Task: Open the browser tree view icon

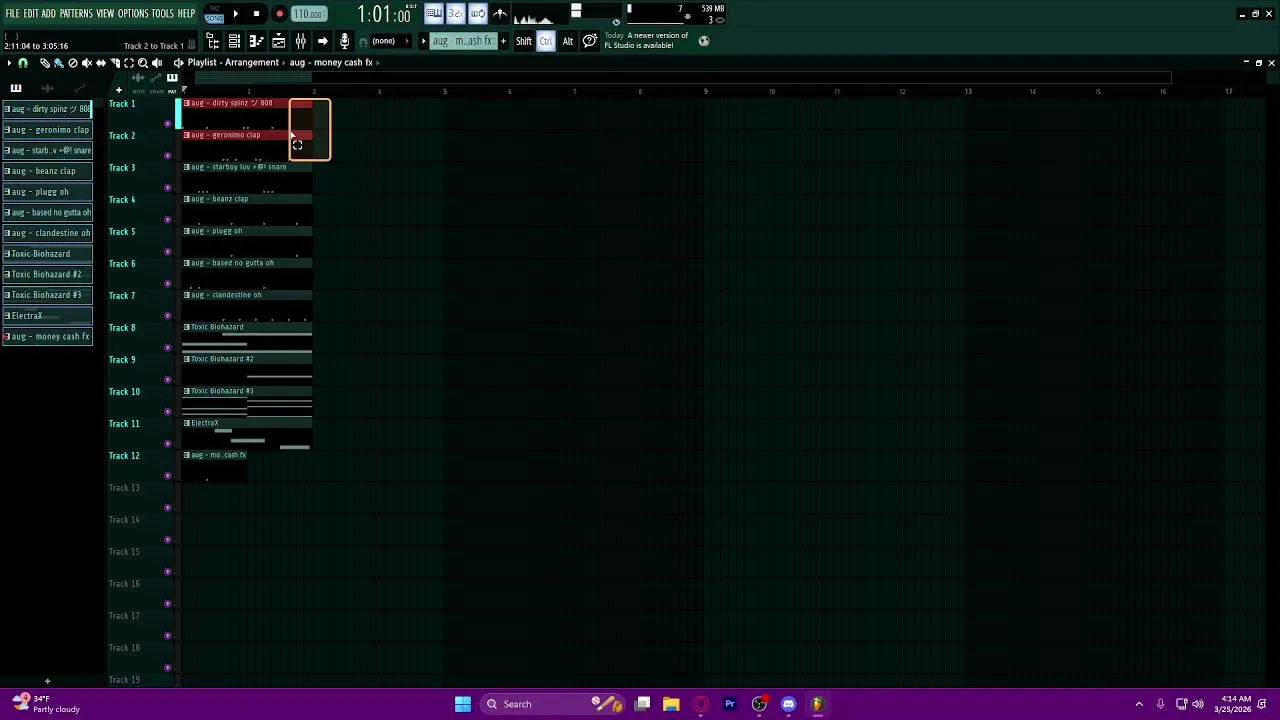Action: pyautogui.click(x=212, y=41)
